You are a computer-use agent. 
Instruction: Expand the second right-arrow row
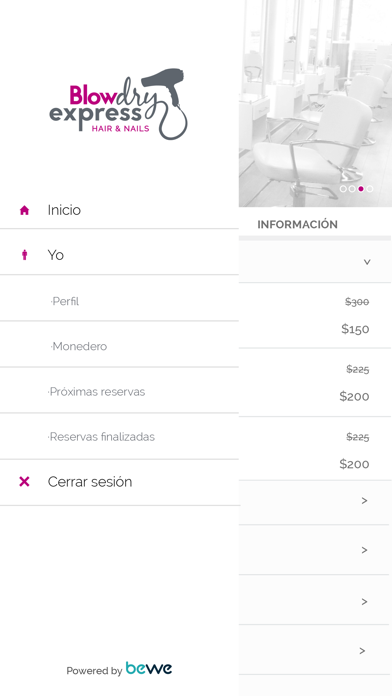click(314, 550)
